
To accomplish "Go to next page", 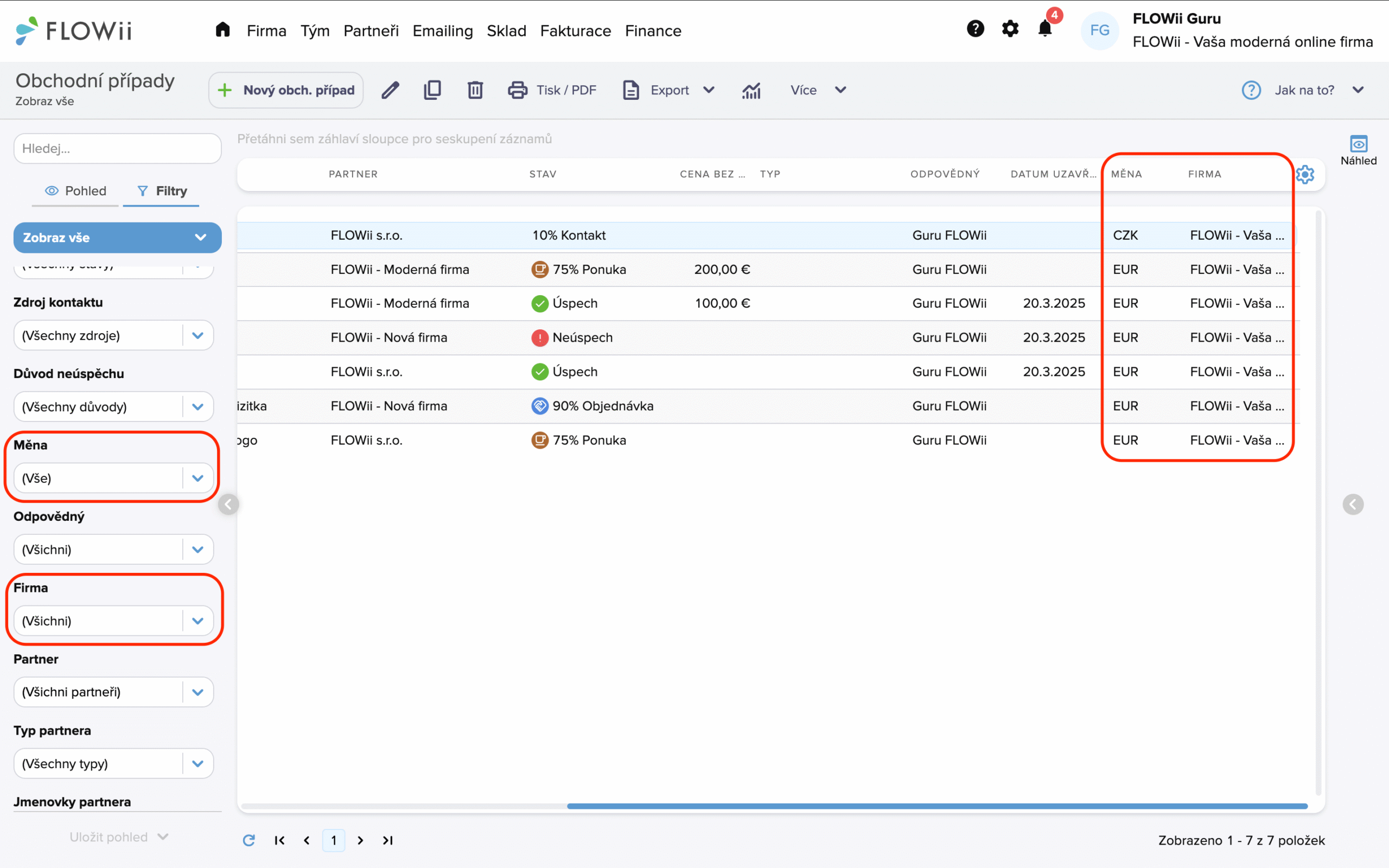I will coord(360,840).
